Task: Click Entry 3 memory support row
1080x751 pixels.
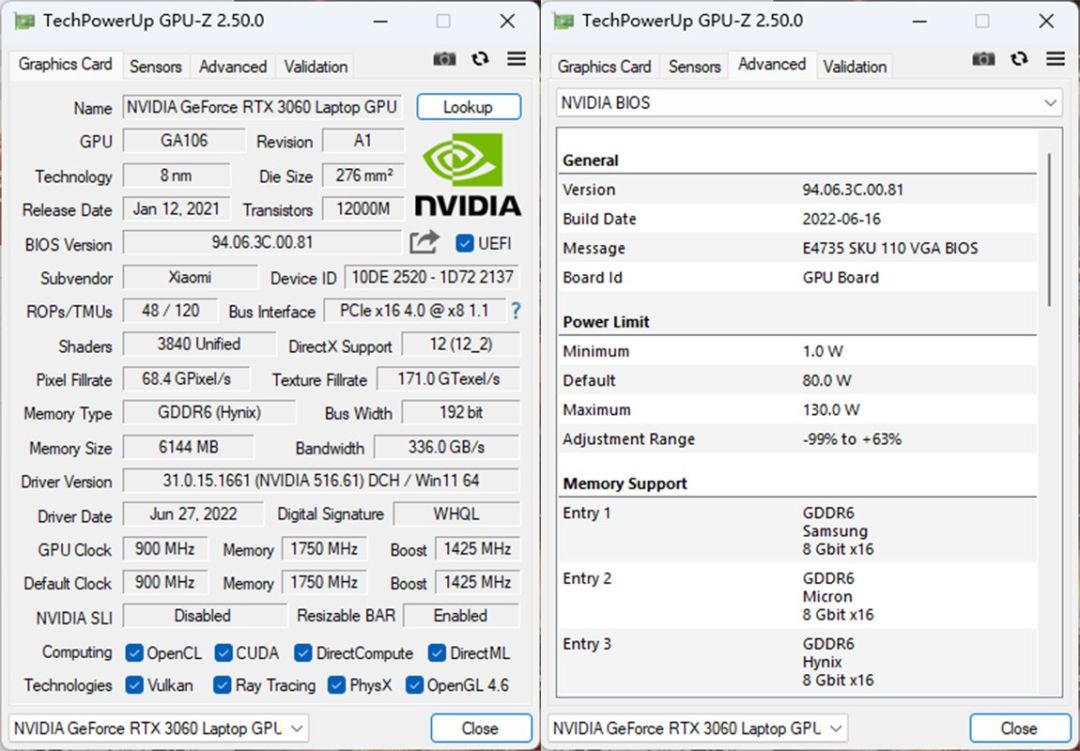Action: point(798,661)
